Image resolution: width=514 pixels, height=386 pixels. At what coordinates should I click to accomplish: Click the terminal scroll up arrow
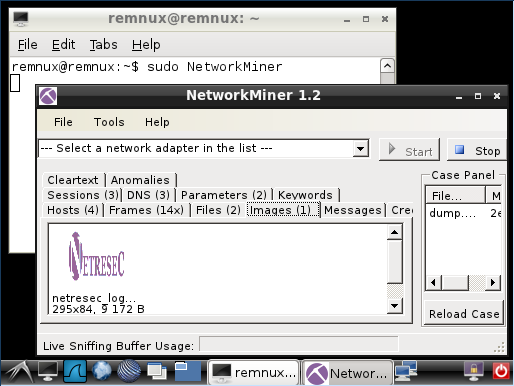coord(387,66)
